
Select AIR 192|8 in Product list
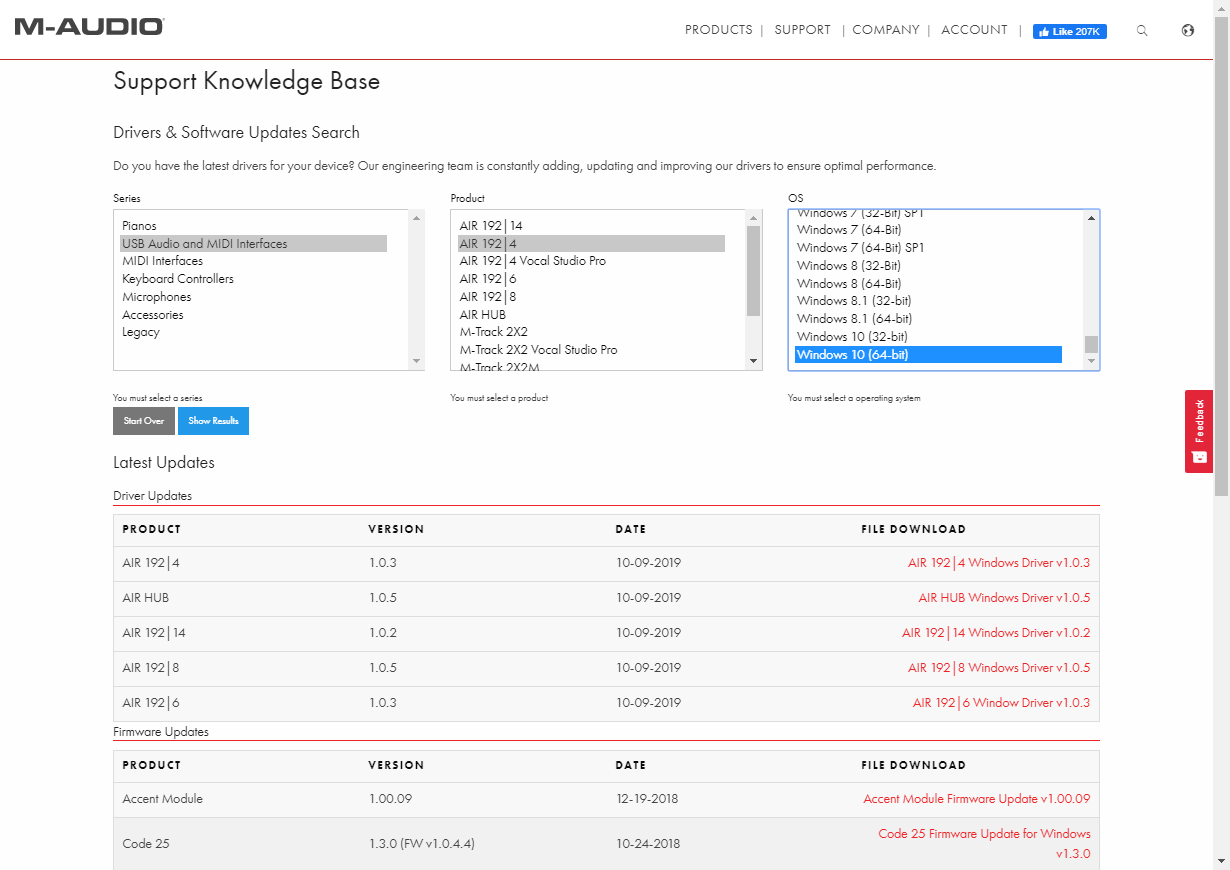[x=591, y=297]
